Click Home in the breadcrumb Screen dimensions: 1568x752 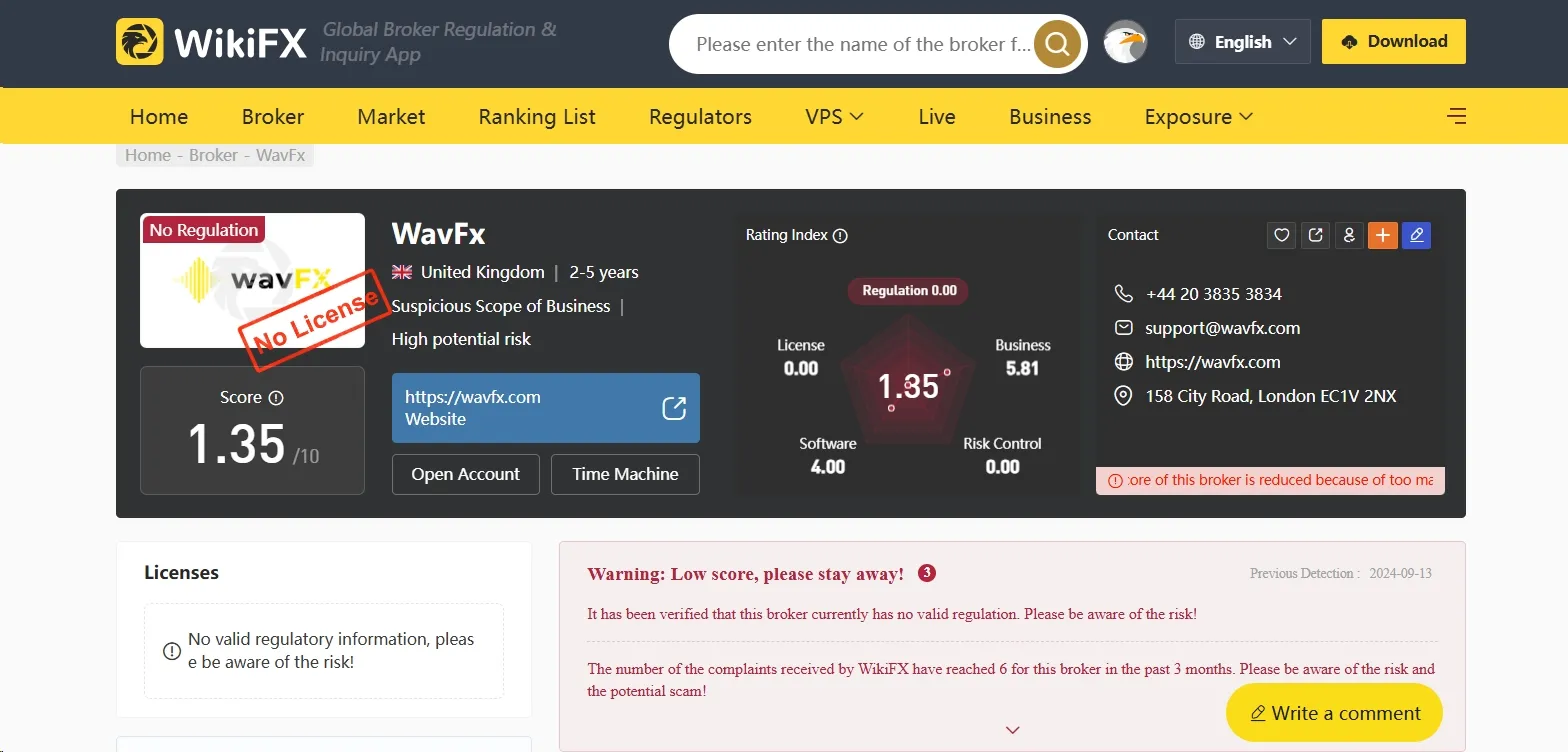(x=148, y=155)
